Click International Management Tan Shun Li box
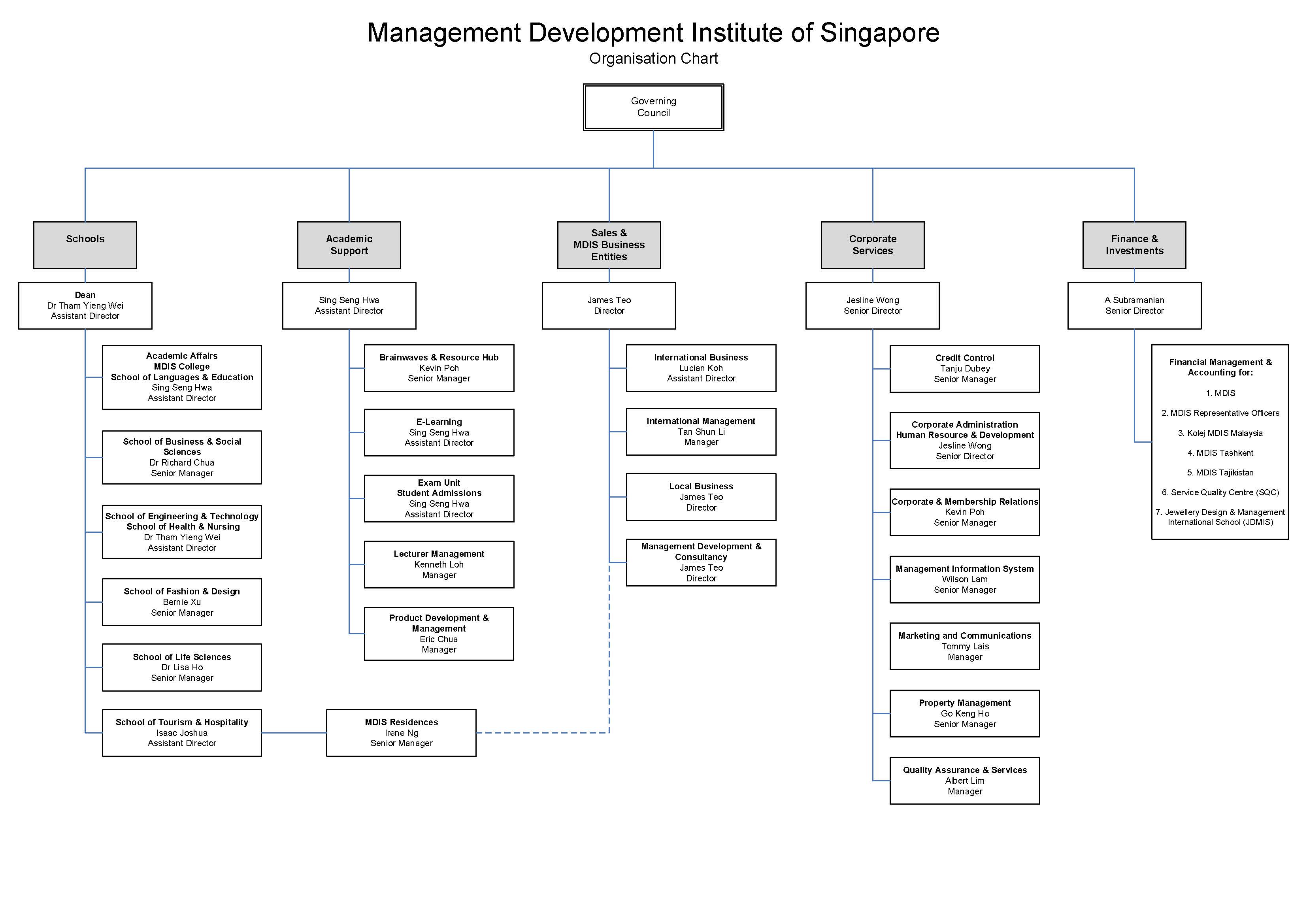Image resolution: width=1307 pixels, height=924 pixels. 701,432
